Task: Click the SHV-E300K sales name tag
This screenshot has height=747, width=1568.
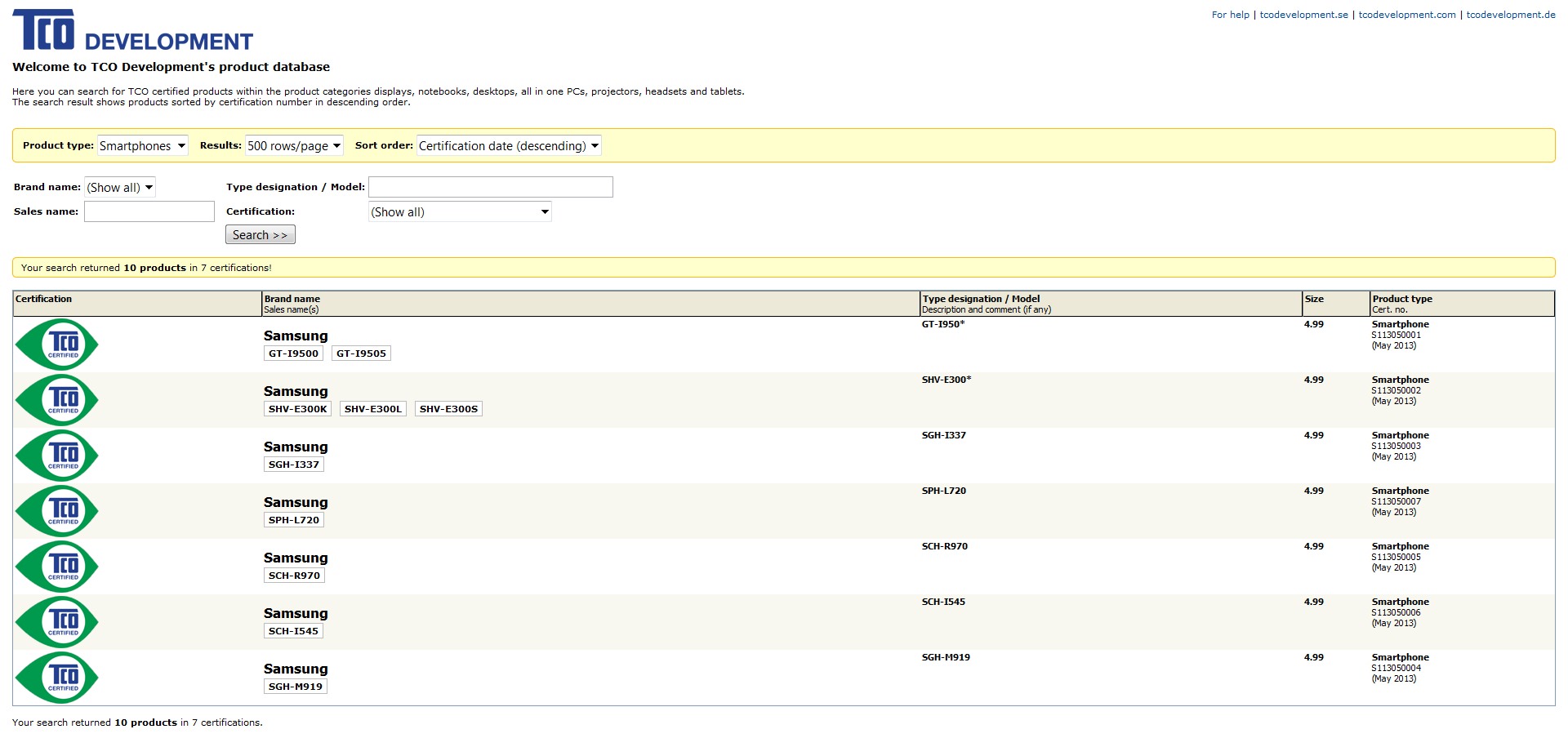Action: click(297, 409)
